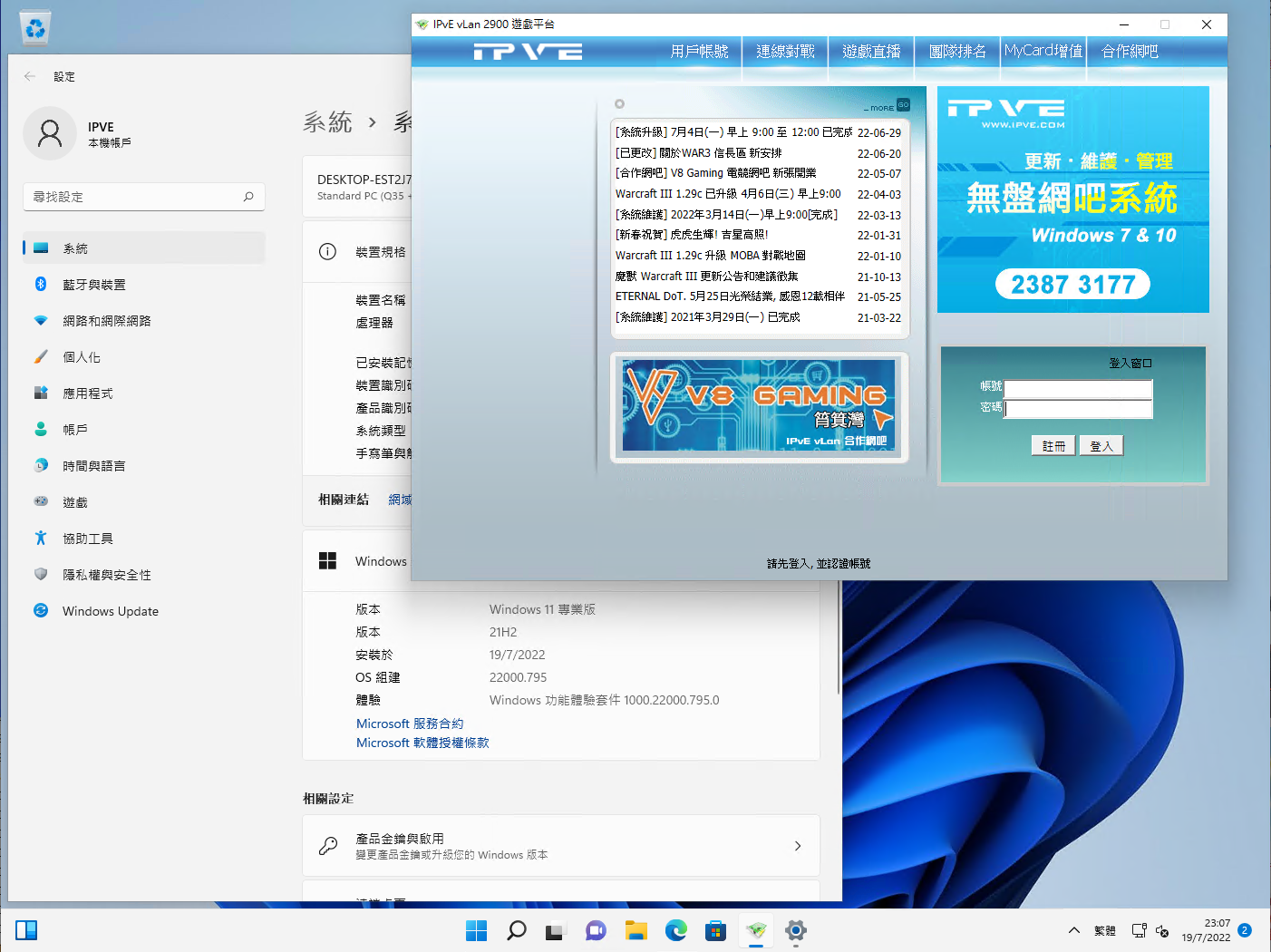1271x952 pixels.
Task: Open the Microsoft 服務合約 link
Action: pyautogui.click(x=410, y=724)
